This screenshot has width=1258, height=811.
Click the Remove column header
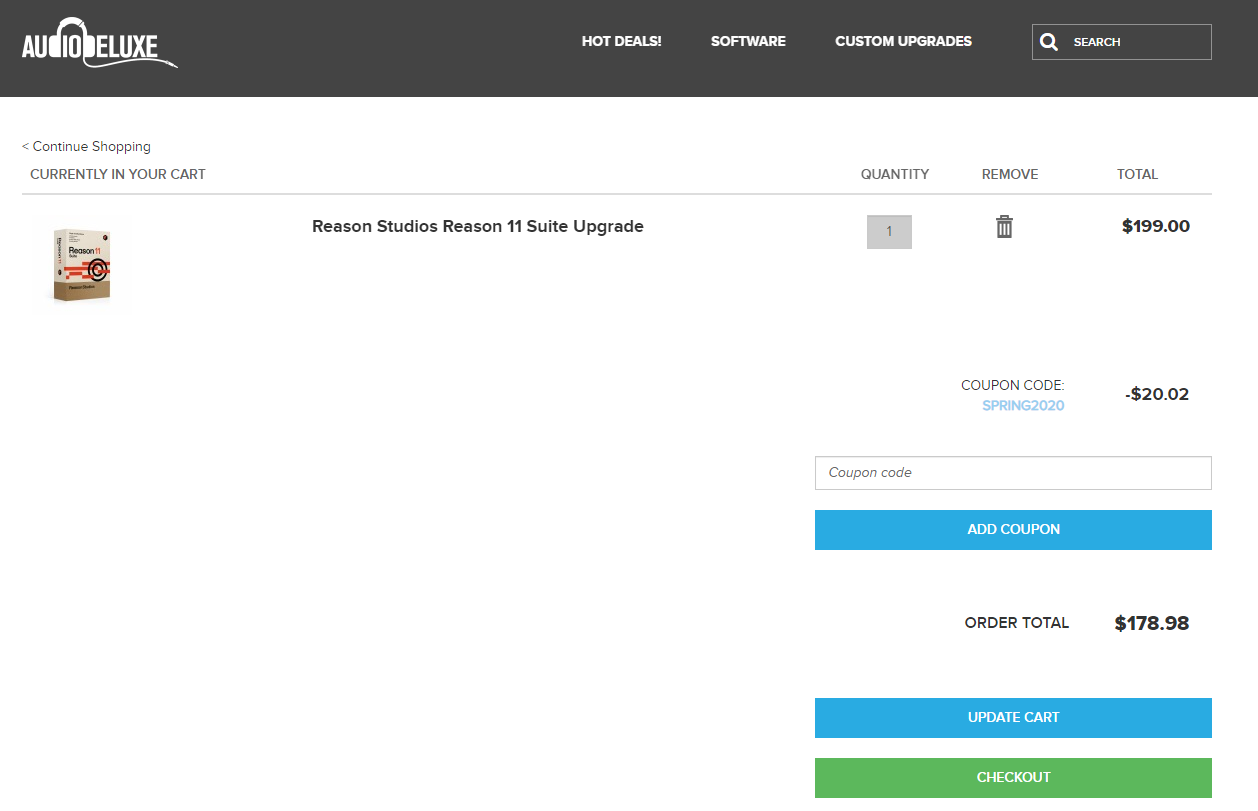1010,174
